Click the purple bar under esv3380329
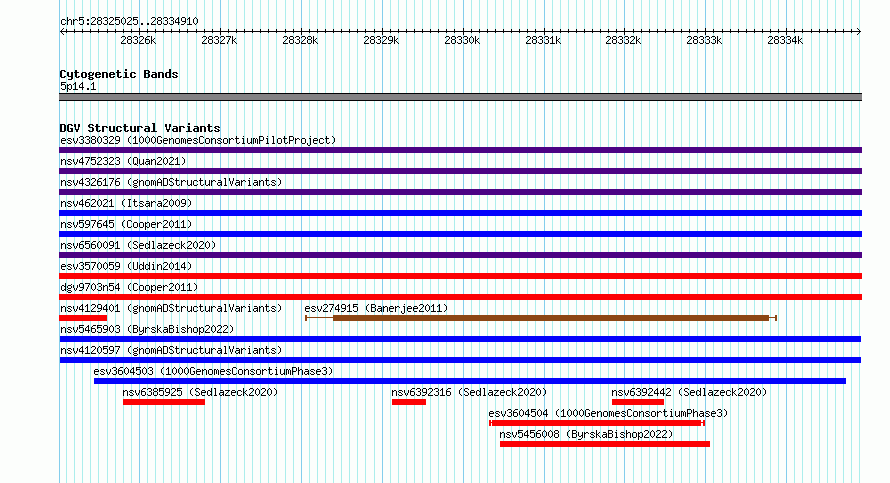The width and height of the screenshot is (890, 483). (x=460, y=150)
